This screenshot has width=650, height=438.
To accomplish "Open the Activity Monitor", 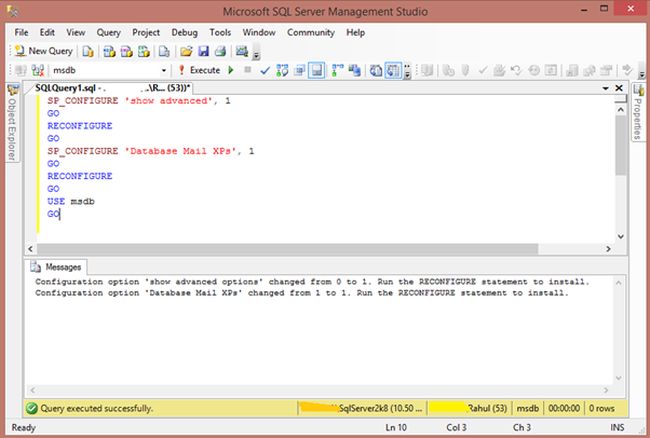I will tap(242, 51).
